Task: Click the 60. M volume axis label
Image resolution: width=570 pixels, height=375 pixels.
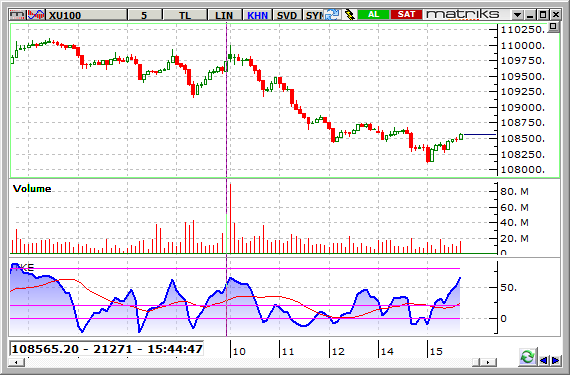Action: tap(514, 207)
